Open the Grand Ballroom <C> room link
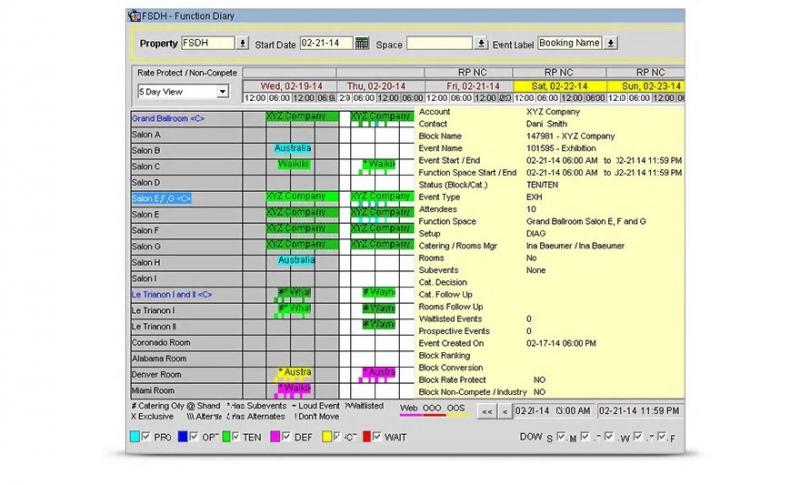This screenshot has width=800, height=485. (168, 118)
